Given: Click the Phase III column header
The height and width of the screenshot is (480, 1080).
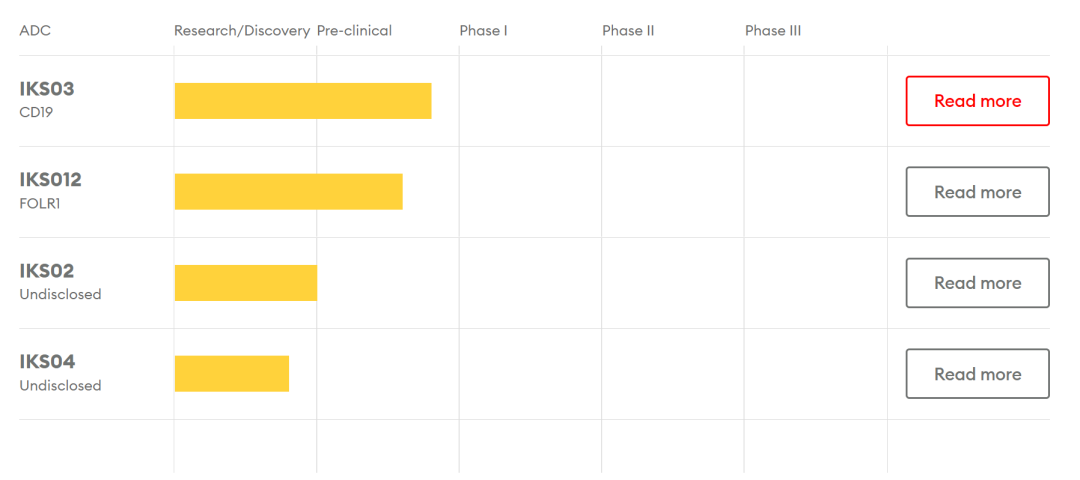Looking at the screenshot, I should click(773, 31).
